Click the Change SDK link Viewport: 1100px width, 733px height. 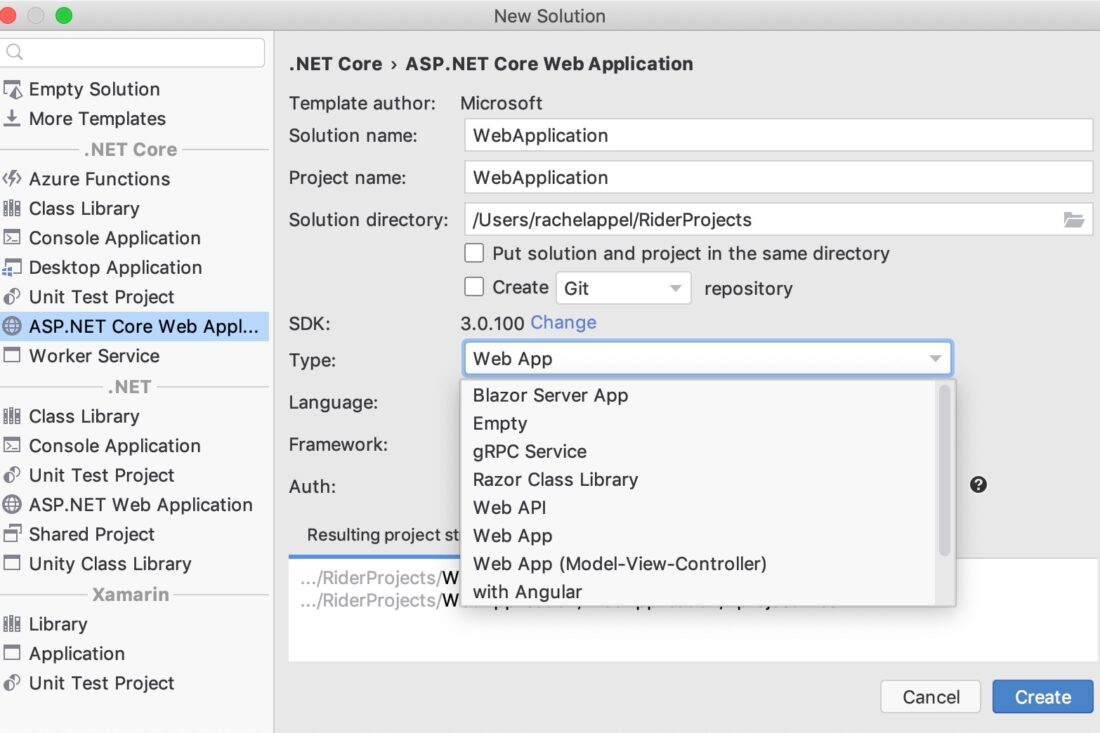pyautogui.click(x=563, y=323)
